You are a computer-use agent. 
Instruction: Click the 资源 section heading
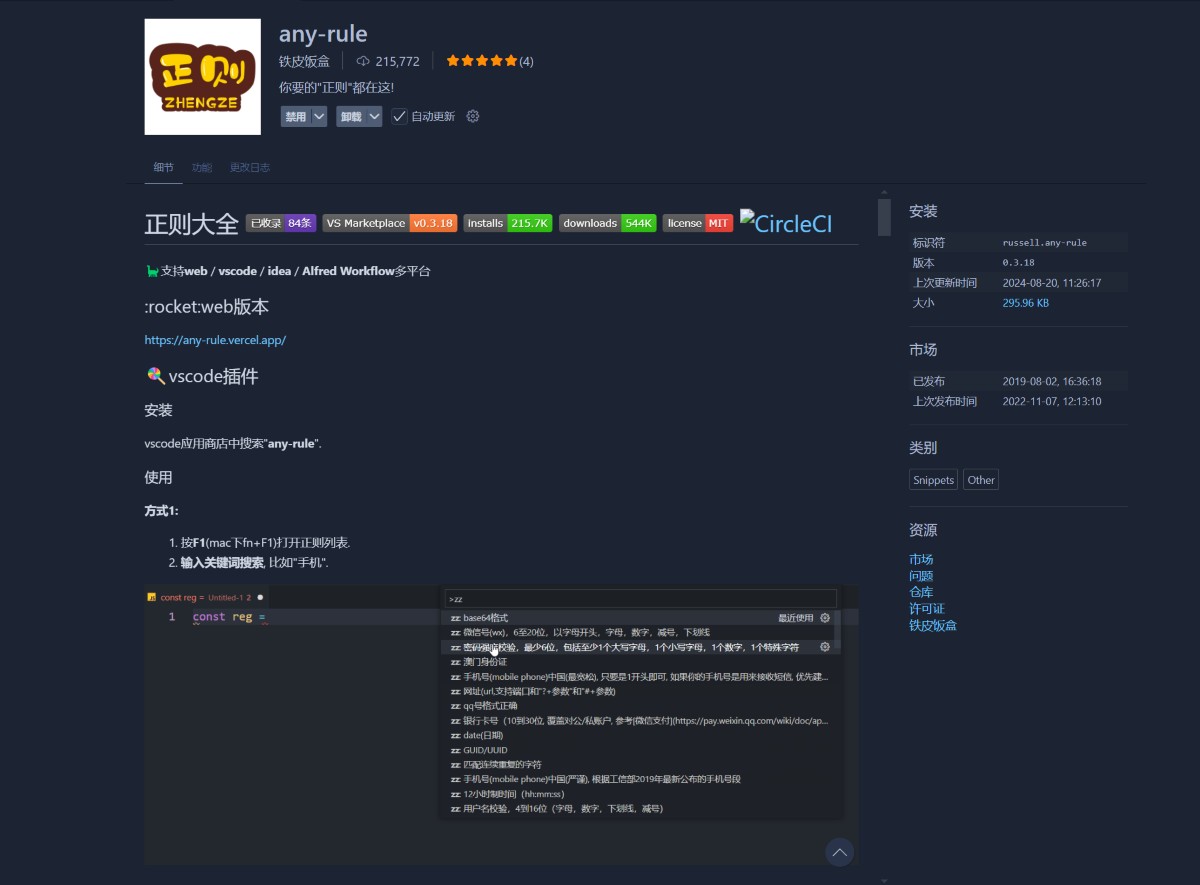click(923, 530)
